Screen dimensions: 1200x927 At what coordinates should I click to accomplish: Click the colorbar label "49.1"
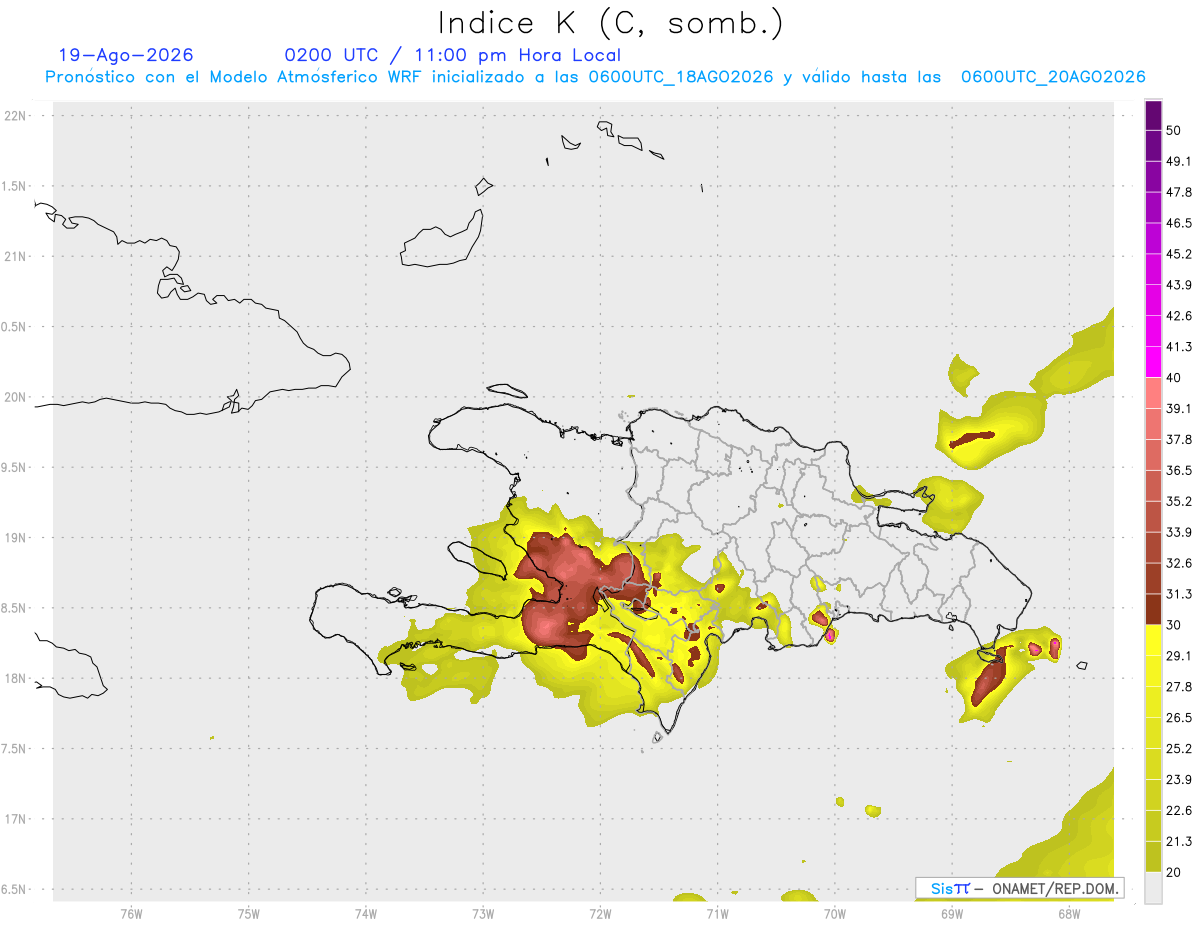[x=1179, y=162]
